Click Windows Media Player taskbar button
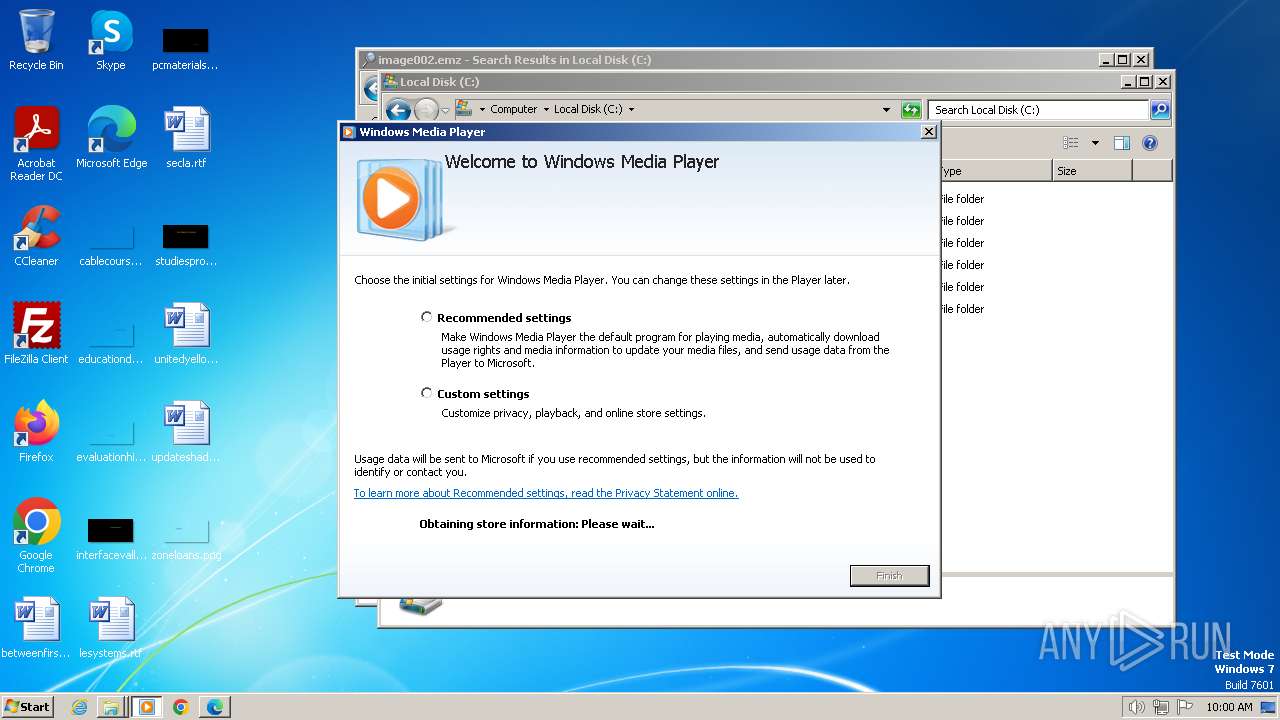Screen dimensions: 1280x720 [146, 707]
